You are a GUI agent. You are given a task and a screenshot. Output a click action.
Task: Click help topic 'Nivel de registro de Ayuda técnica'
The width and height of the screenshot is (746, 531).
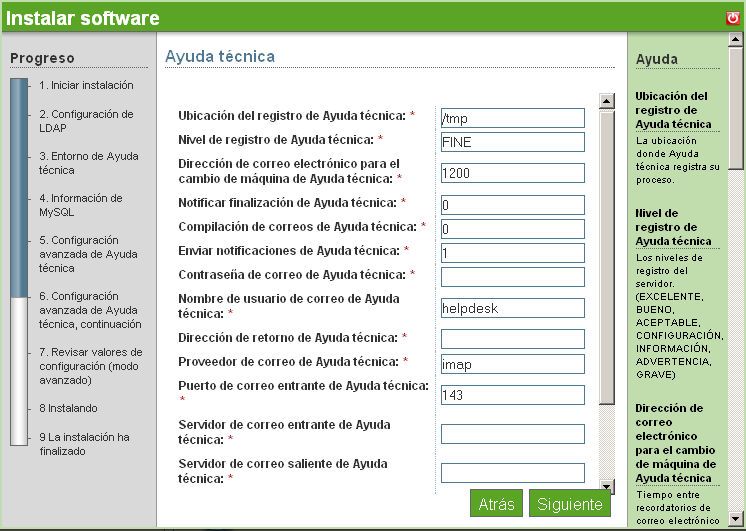(673, 227)
